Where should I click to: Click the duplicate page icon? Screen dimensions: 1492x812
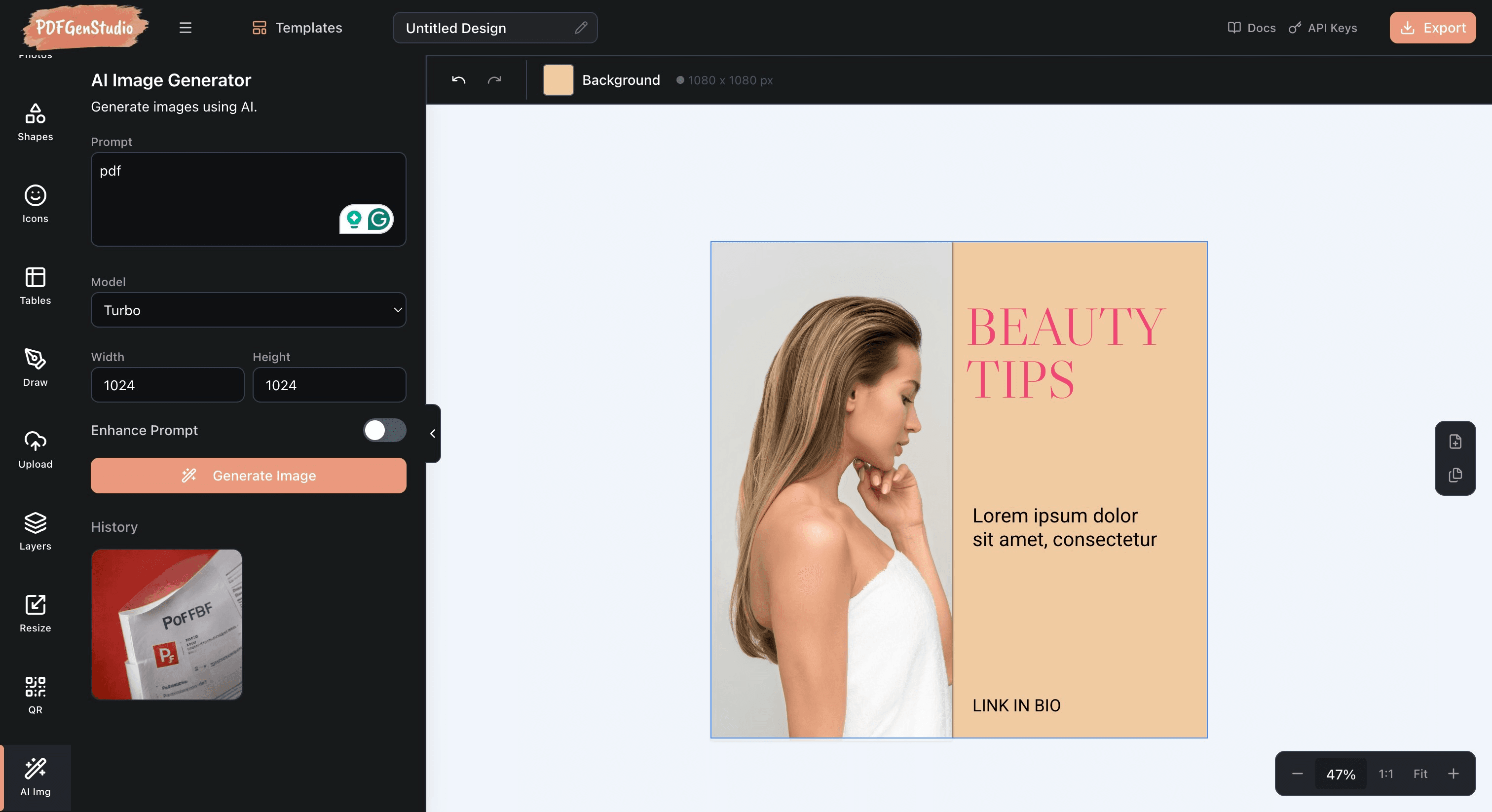[x=1455, y=475]
